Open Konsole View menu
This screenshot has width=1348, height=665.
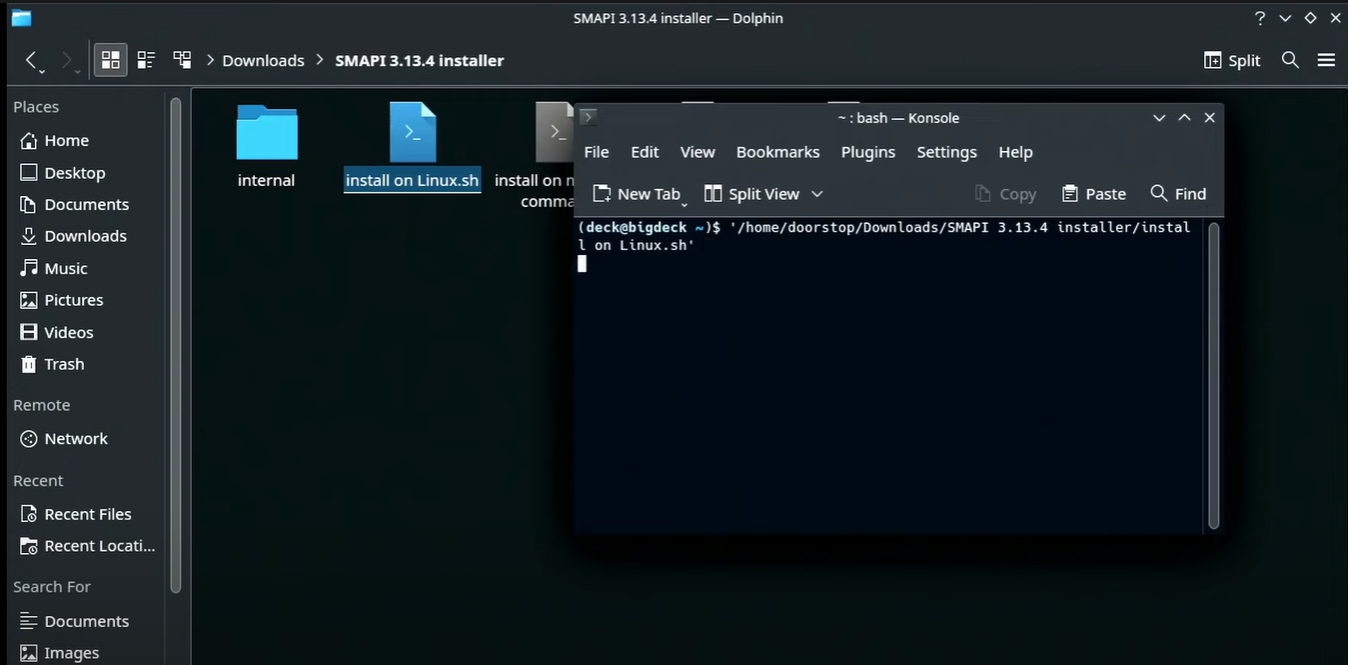coord(698,152)
